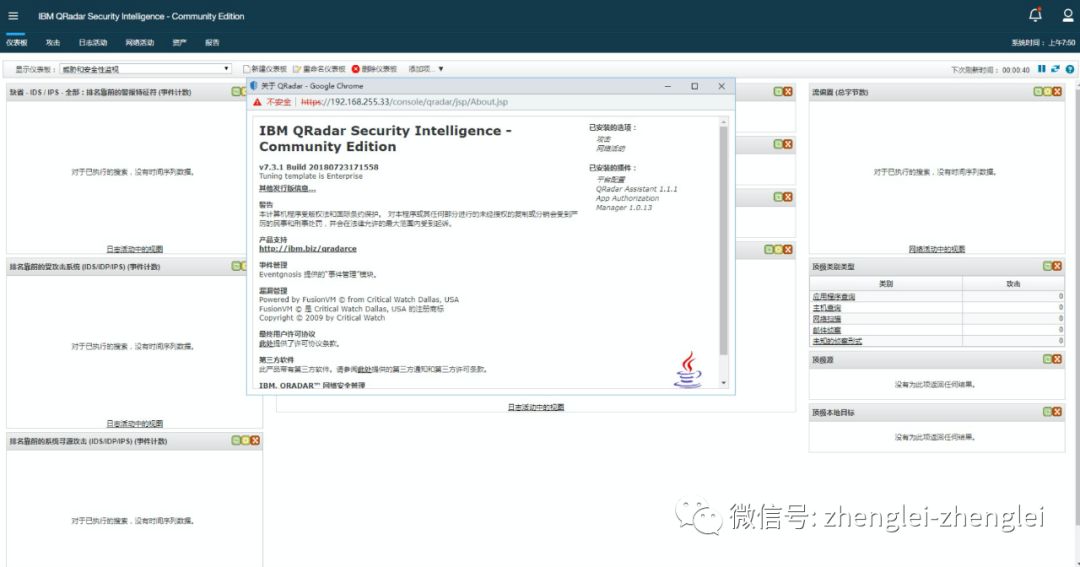The image size is (1080, 567).
Task: Click the 下次刷新时间 00:00:40 countdown
Action: pyautogui.click(x=990, y=70)
